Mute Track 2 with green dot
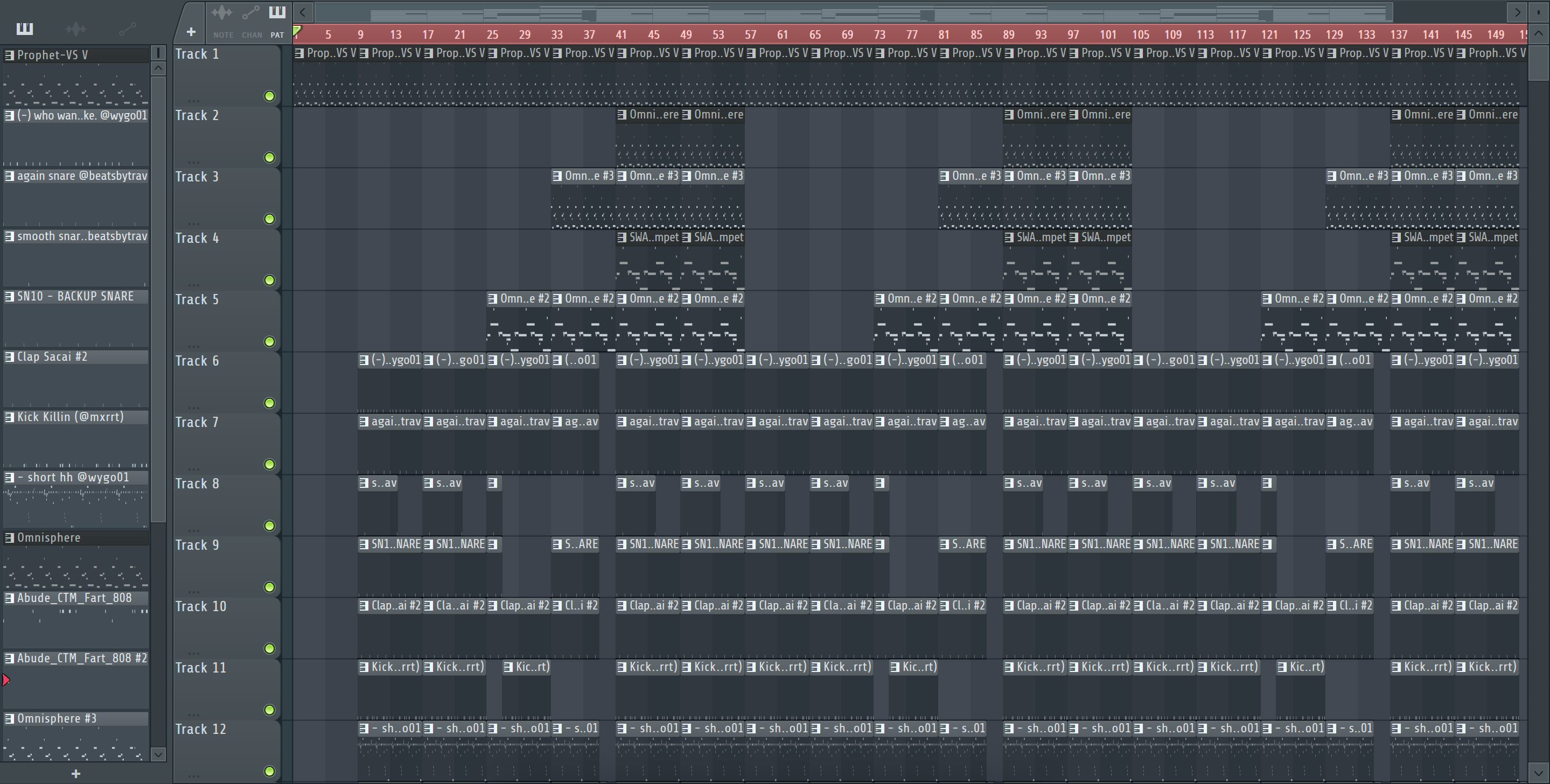 270,158
